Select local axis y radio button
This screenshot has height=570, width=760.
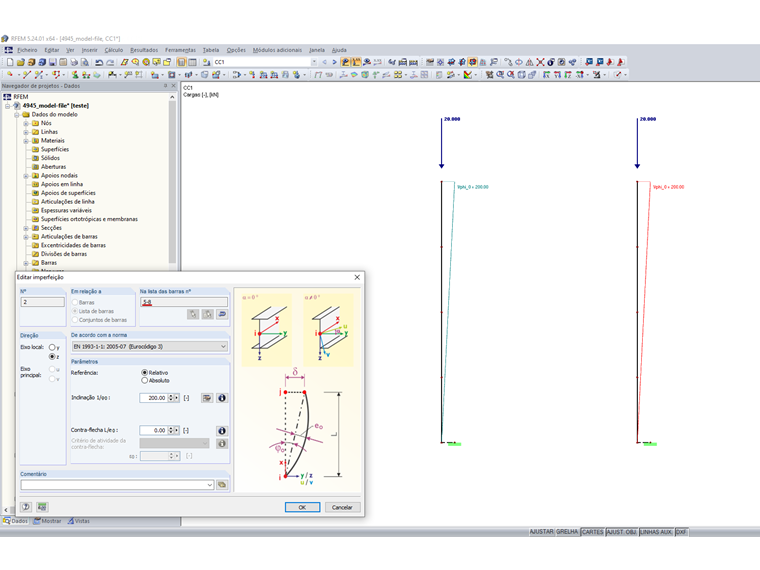pos(52,347)
